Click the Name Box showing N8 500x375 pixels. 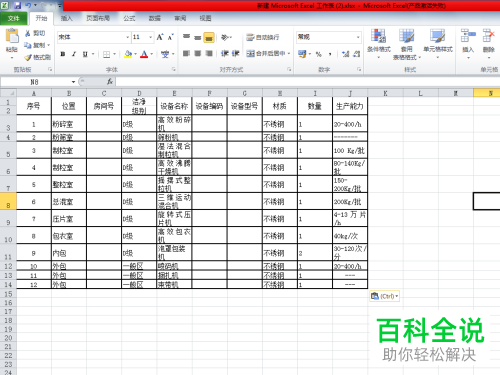(35, 82)
